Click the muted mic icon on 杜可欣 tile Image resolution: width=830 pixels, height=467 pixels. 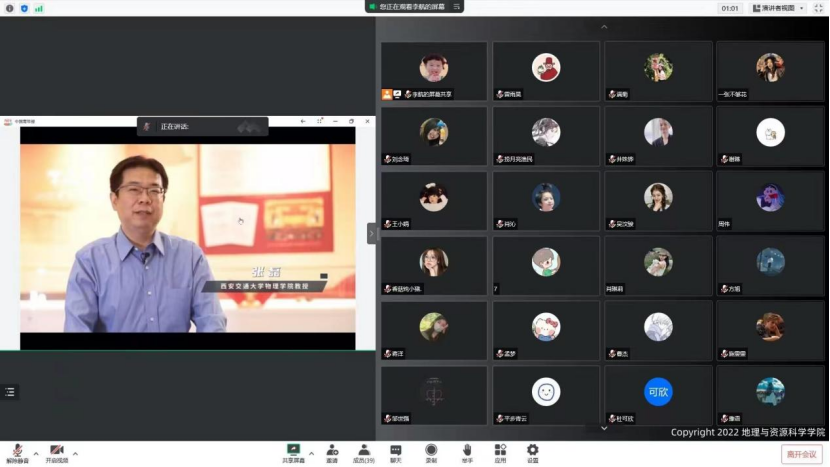(x=612, y=418)
